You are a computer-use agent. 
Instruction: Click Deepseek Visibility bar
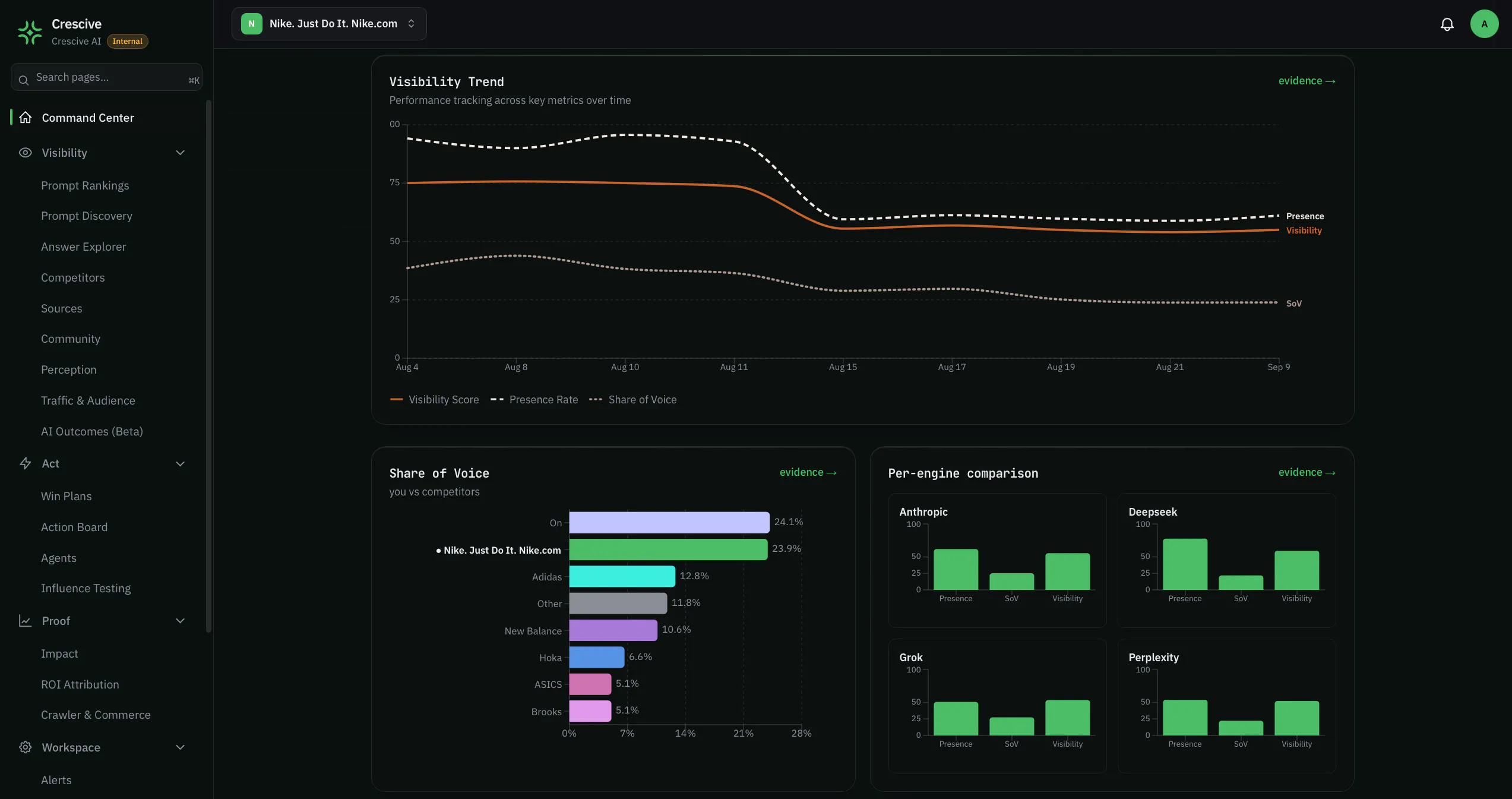pyautogui.click(x=1296, y=570)
